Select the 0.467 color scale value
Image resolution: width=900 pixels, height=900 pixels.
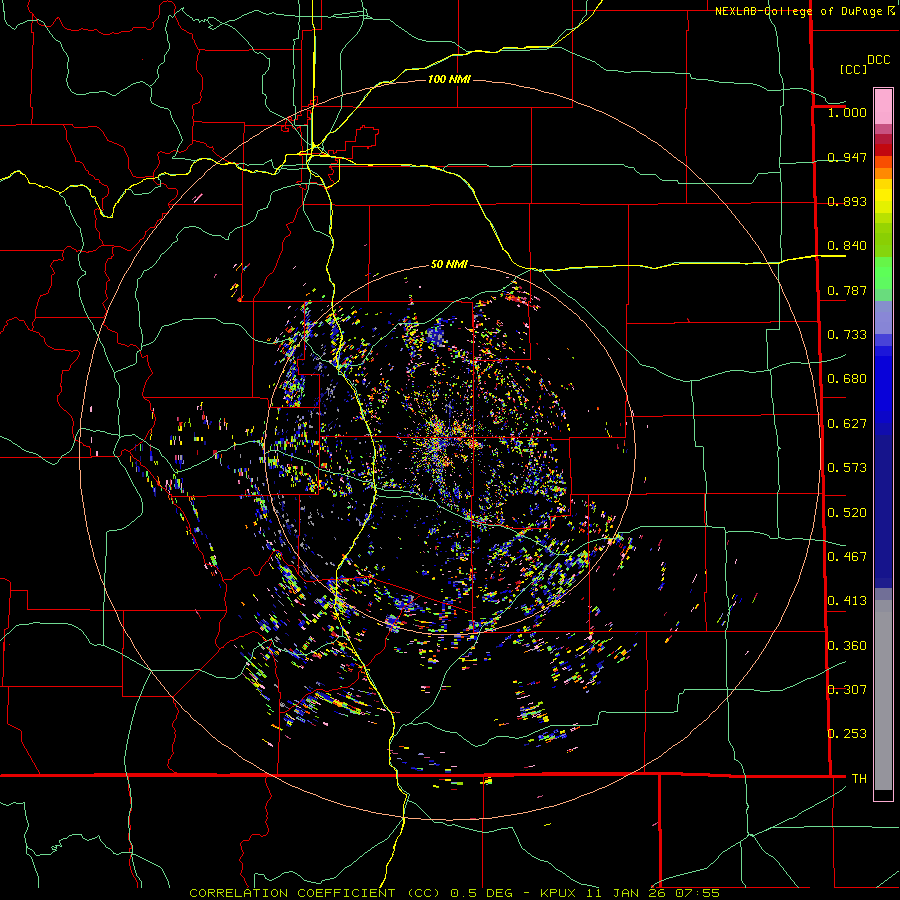click(847, 557)
